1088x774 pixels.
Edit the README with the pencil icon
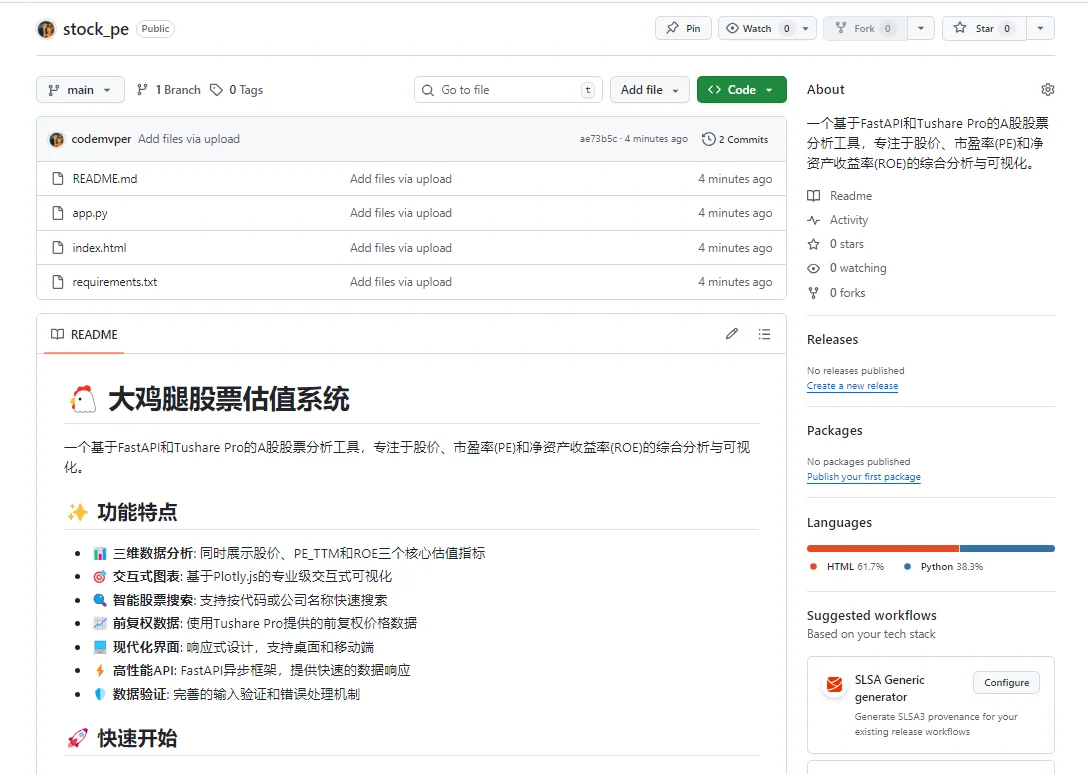pos(731,334)
